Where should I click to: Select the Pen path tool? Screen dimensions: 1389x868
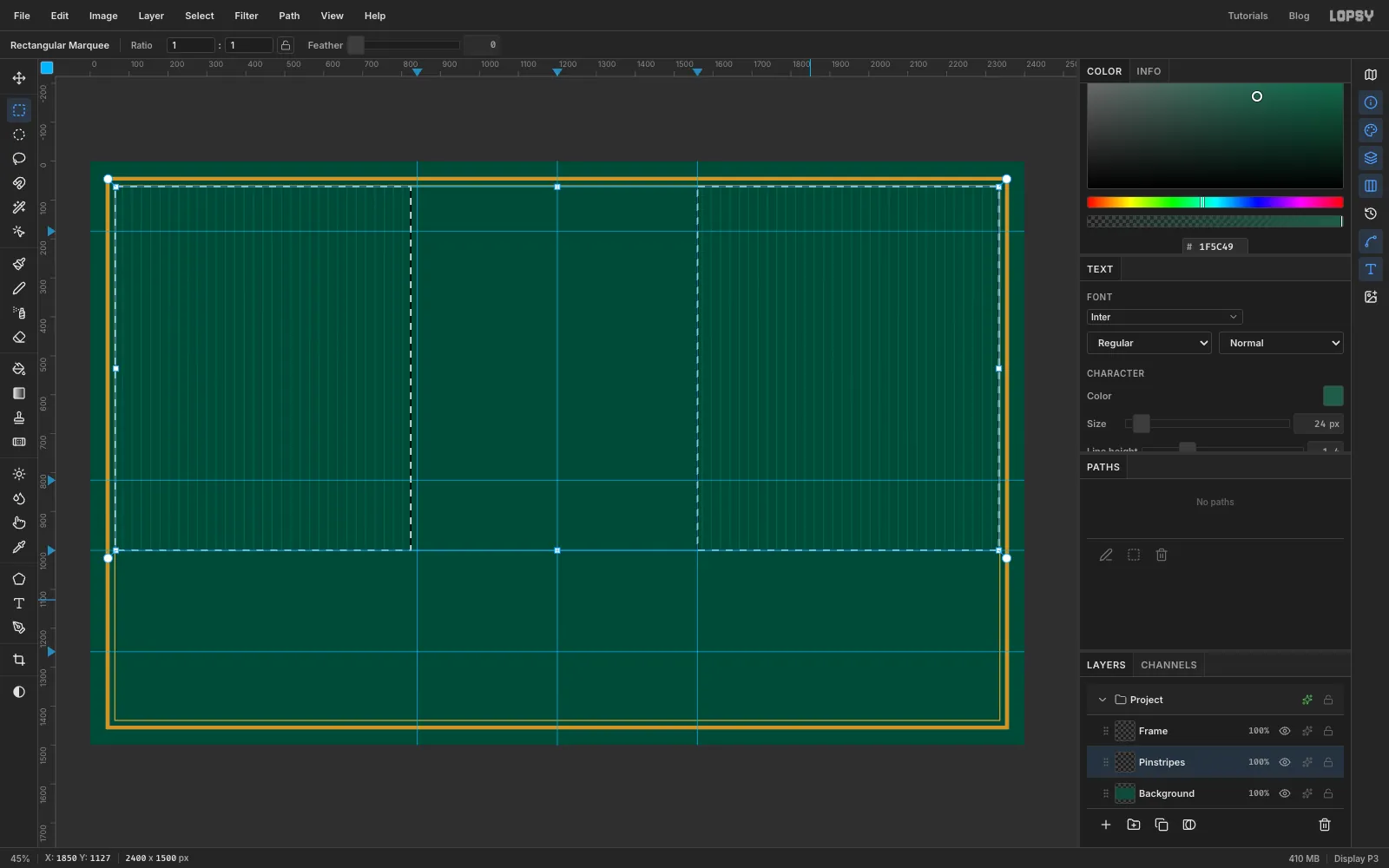coord(19,628)
